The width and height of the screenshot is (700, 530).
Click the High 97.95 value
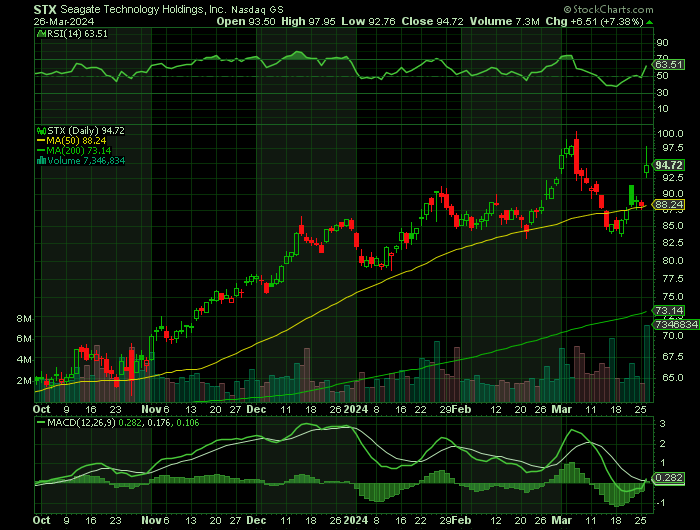[x=308, y=21]
